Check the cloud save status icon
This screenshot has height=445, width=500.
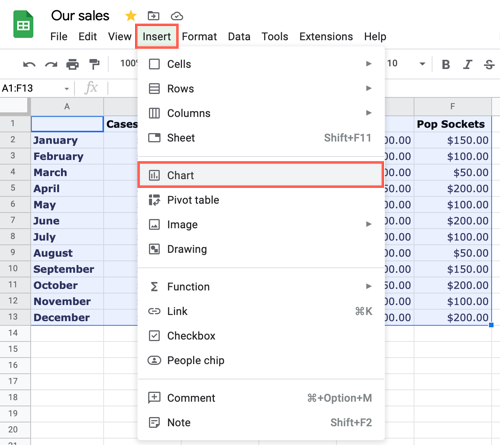(177, 16)
